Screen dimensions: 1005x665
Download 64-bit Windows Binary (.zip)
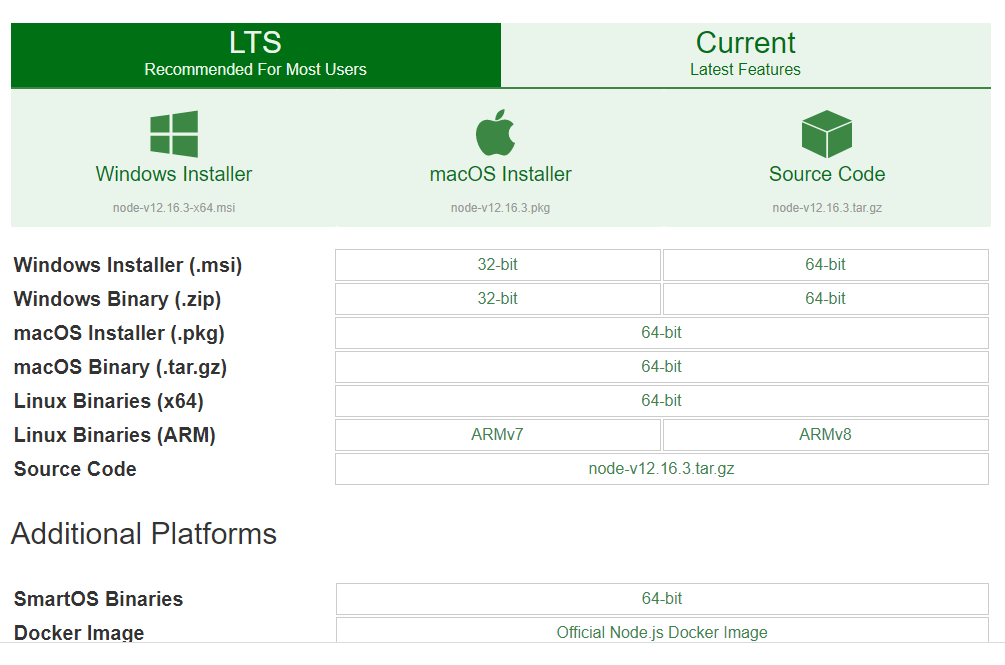825,299
